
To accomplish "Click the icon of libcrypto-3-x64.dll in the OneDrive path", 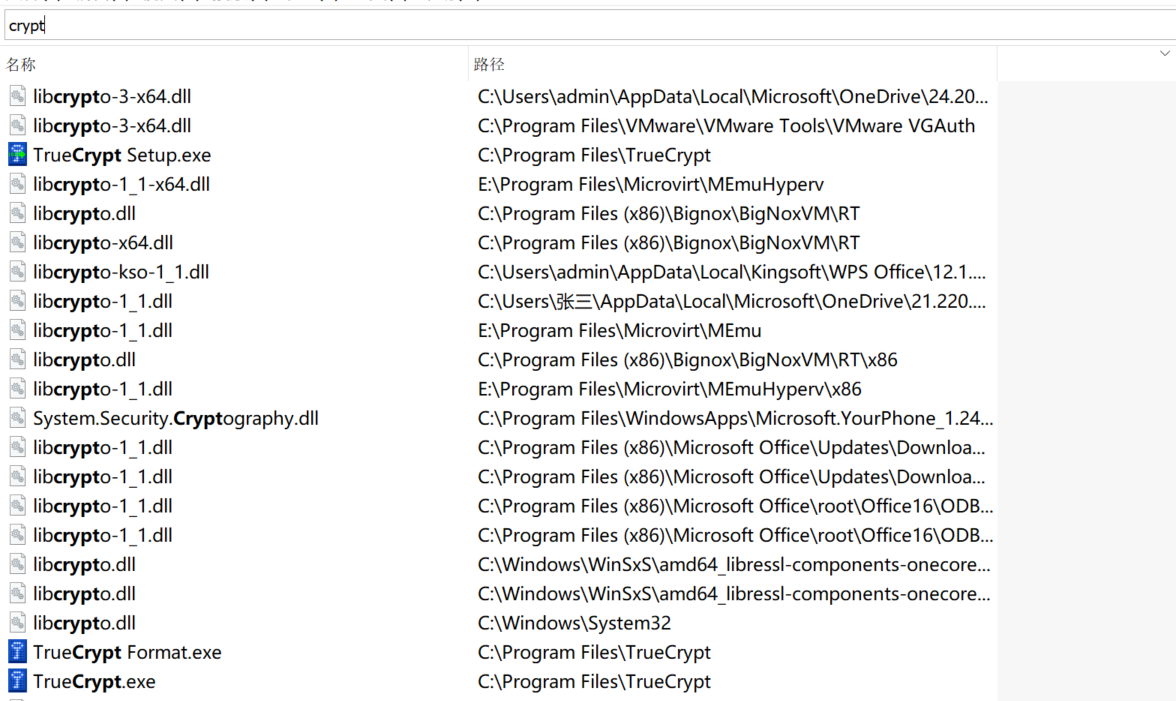I will 17,97.
